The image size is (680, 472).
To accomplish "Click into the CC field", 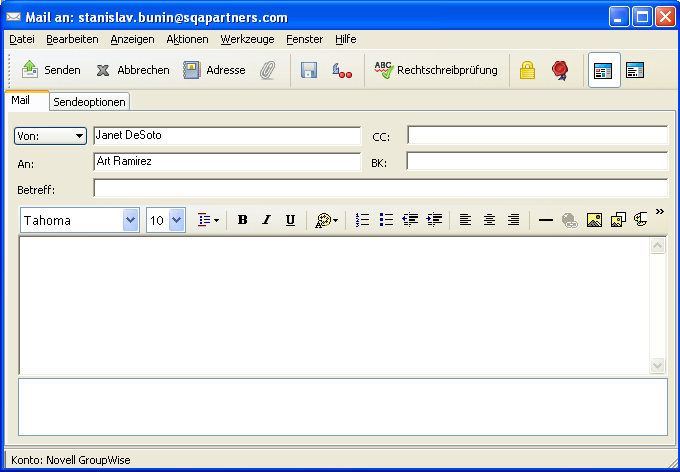I will (537, 135).
